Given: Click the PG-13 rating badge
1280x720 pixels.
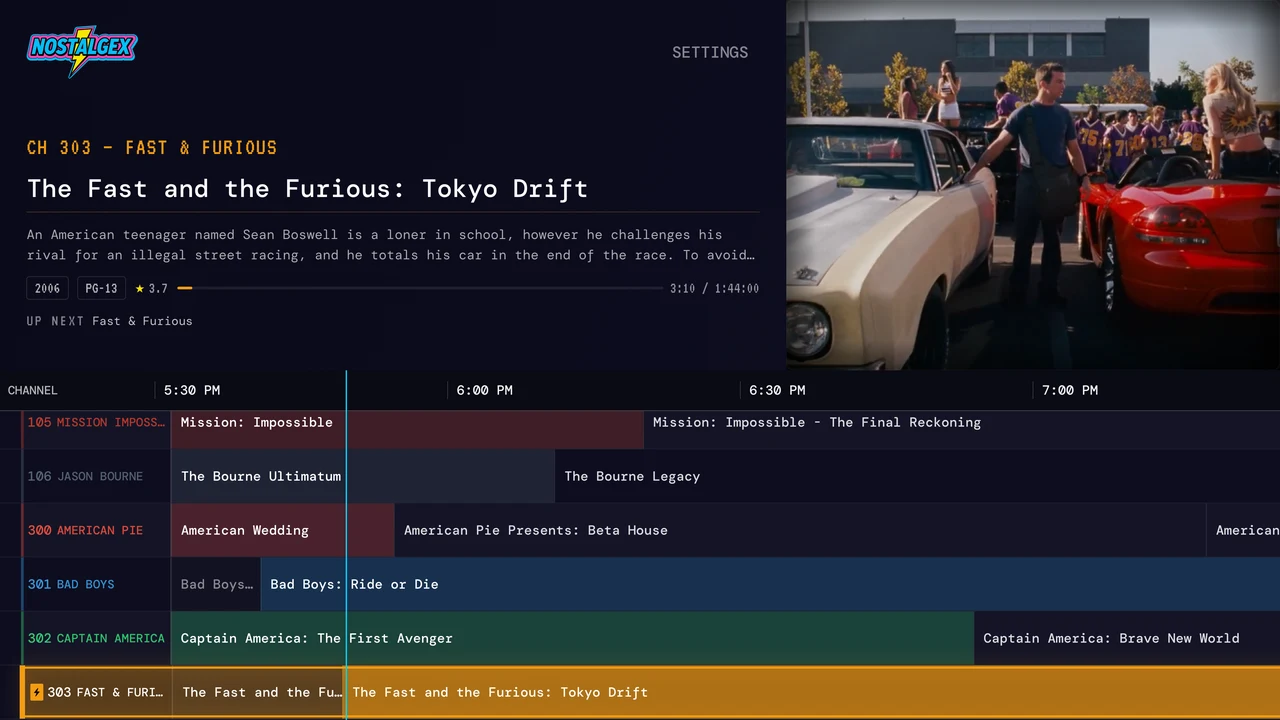Looking at the screenshot, I should point(101,288).
